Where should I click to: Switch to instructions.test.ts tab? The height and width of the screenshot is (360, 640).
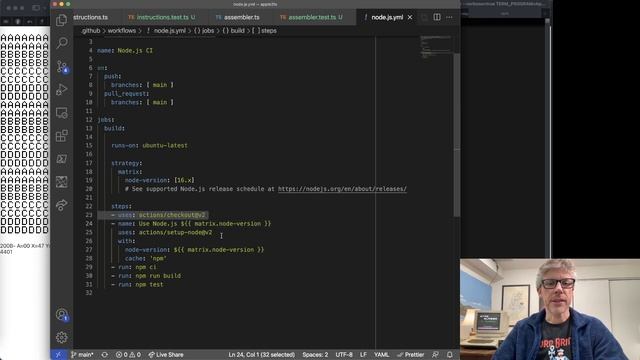tap(162, 17)
